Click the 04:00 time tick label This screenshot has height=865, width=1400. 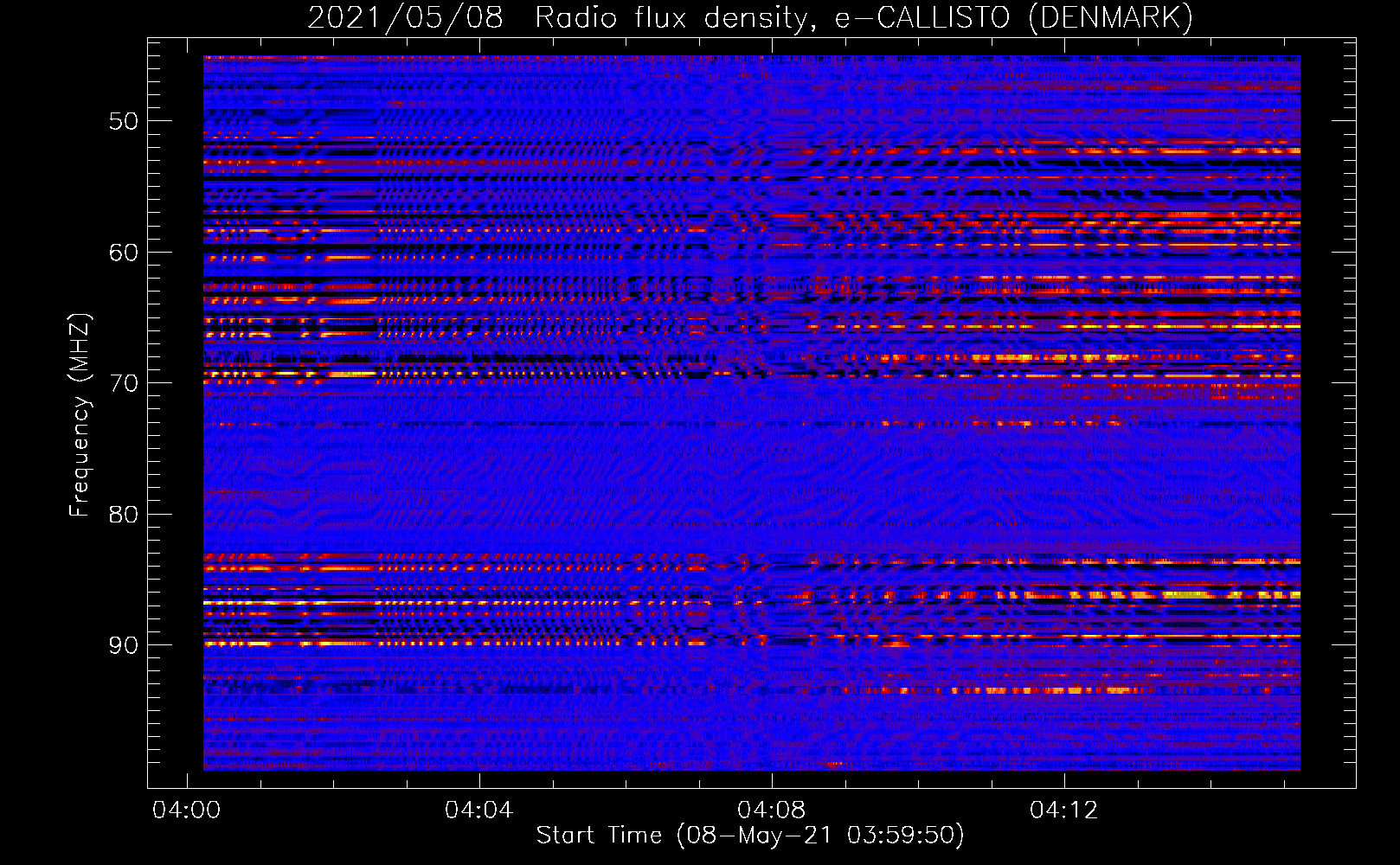click(x=187, y=811)
